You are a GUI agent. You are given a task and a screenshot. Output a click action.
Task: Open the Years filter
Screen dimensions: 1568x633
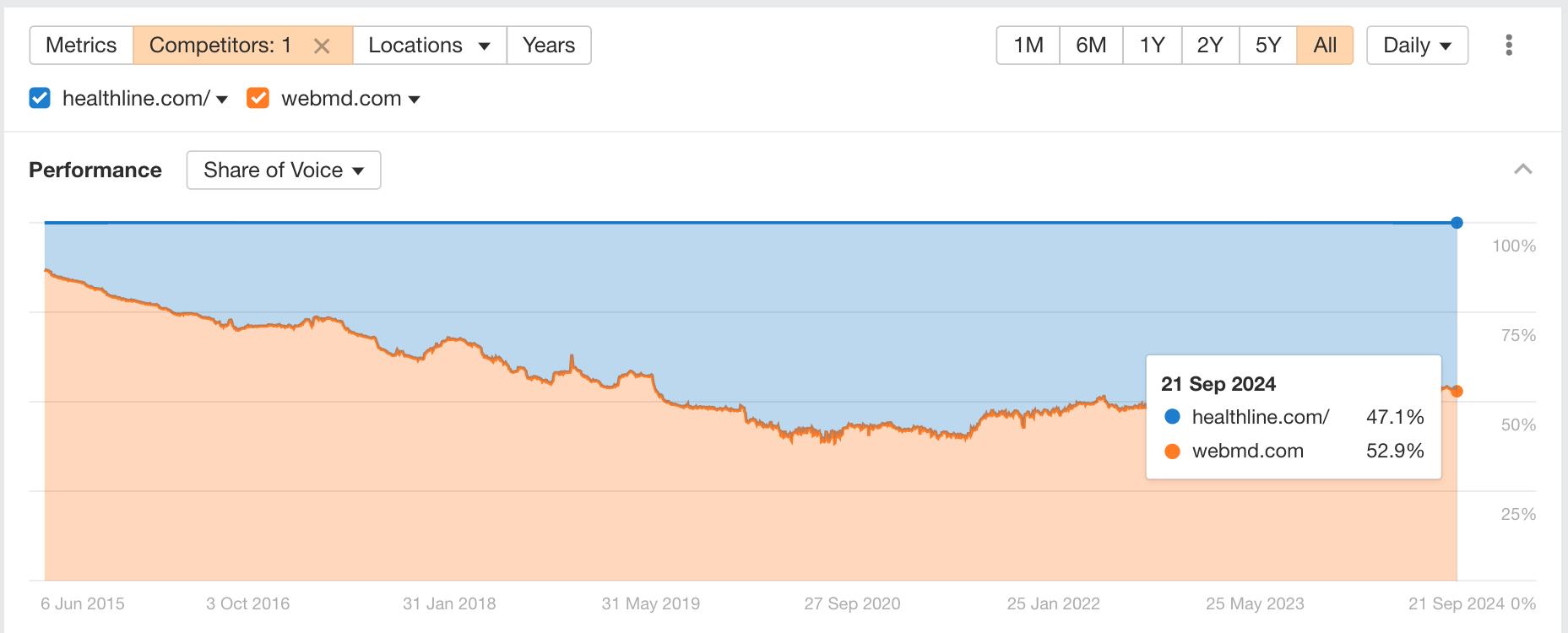tap(548, 46)
